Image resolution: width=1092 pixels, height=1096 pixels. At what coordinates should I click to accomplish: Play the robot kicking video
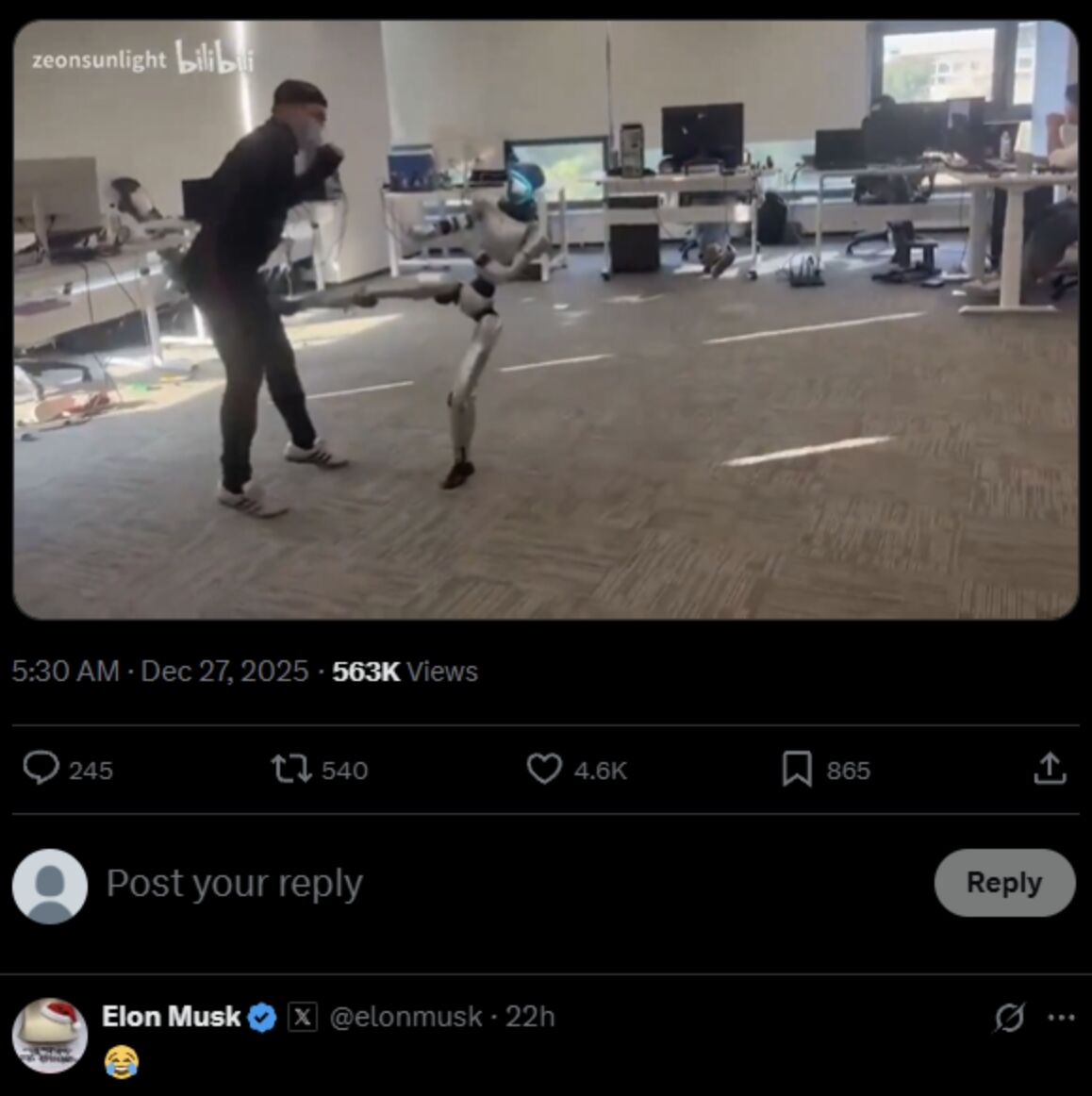point(546,320)
